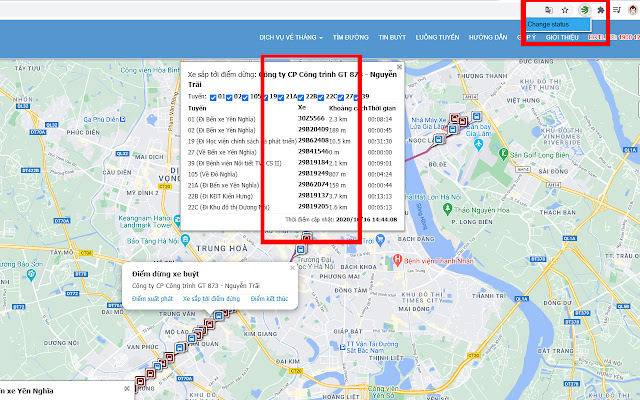
Task: Close the arriving buses popup
Action: pyautogui.click(x=399, y=67)
